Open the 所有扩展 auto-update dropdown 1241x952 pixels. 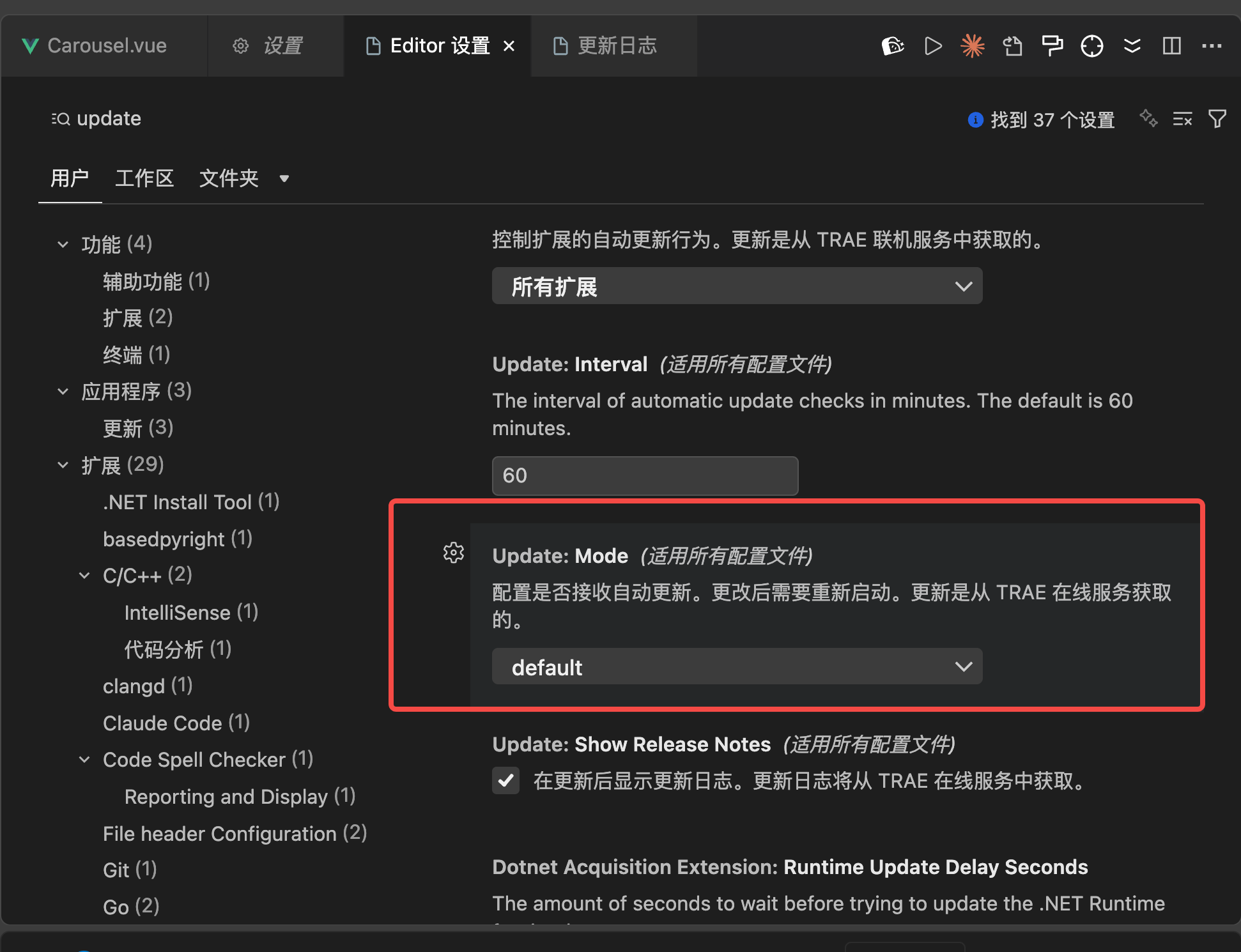pos(737,286)
